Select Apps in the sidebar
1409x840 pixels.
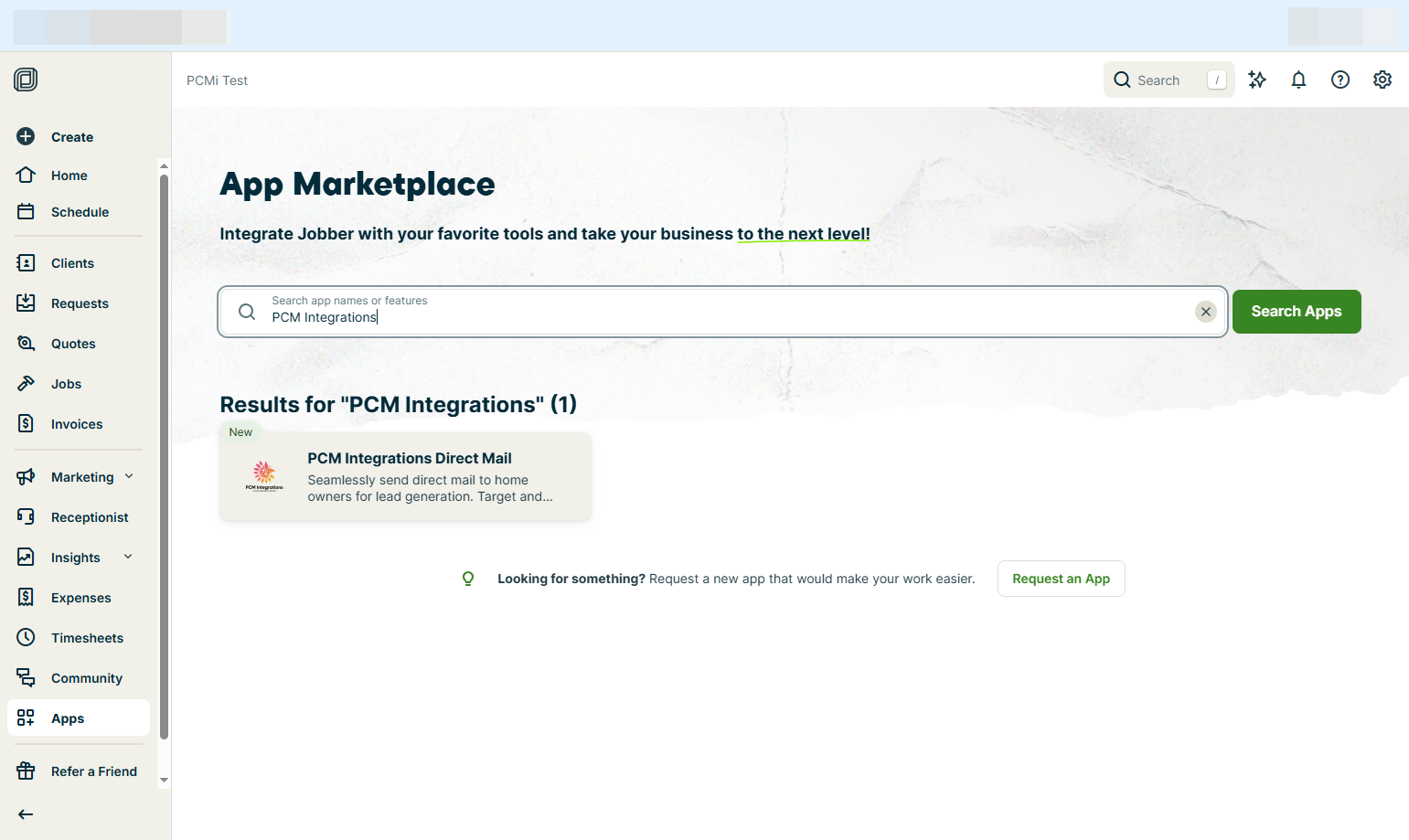(x=79, y=718)
